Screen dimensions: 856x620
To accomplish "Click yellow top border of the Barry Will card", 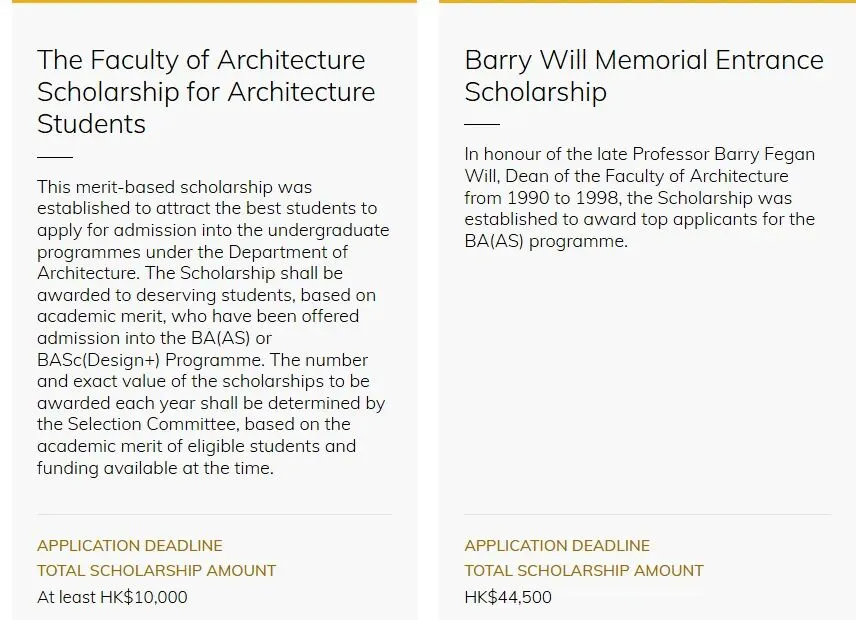I will (647, 2).
